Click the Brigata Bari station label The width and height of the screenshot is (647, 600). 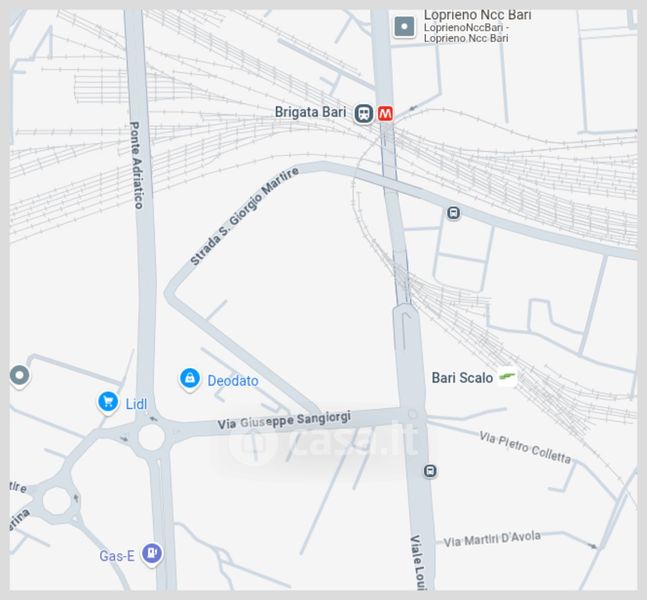point(310,112)
